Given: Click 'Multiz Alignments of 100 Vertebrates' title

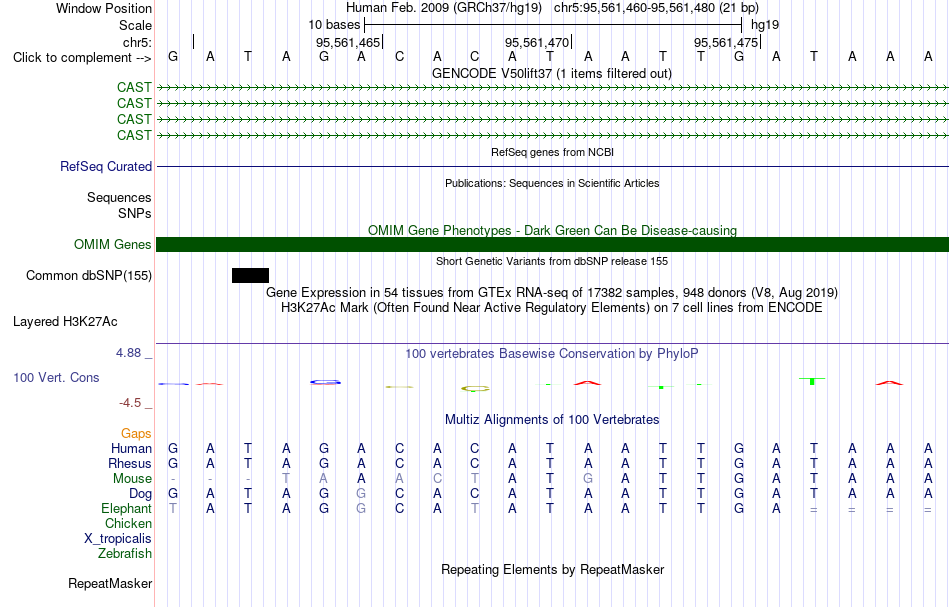Looking at the screenshot, I should coord(552,420).
